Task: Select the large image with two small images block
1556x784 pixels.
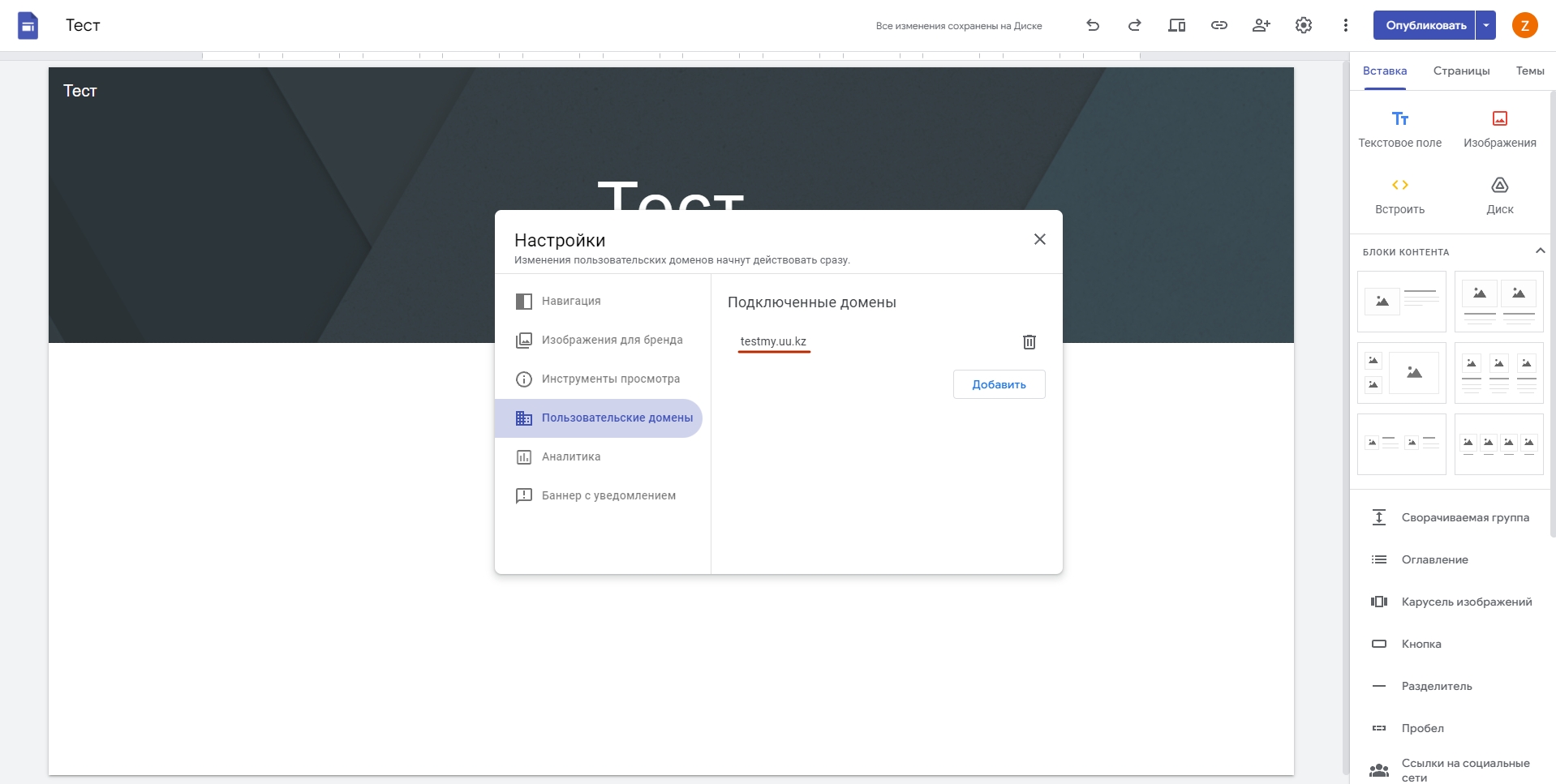Action: click(1402, 373)
